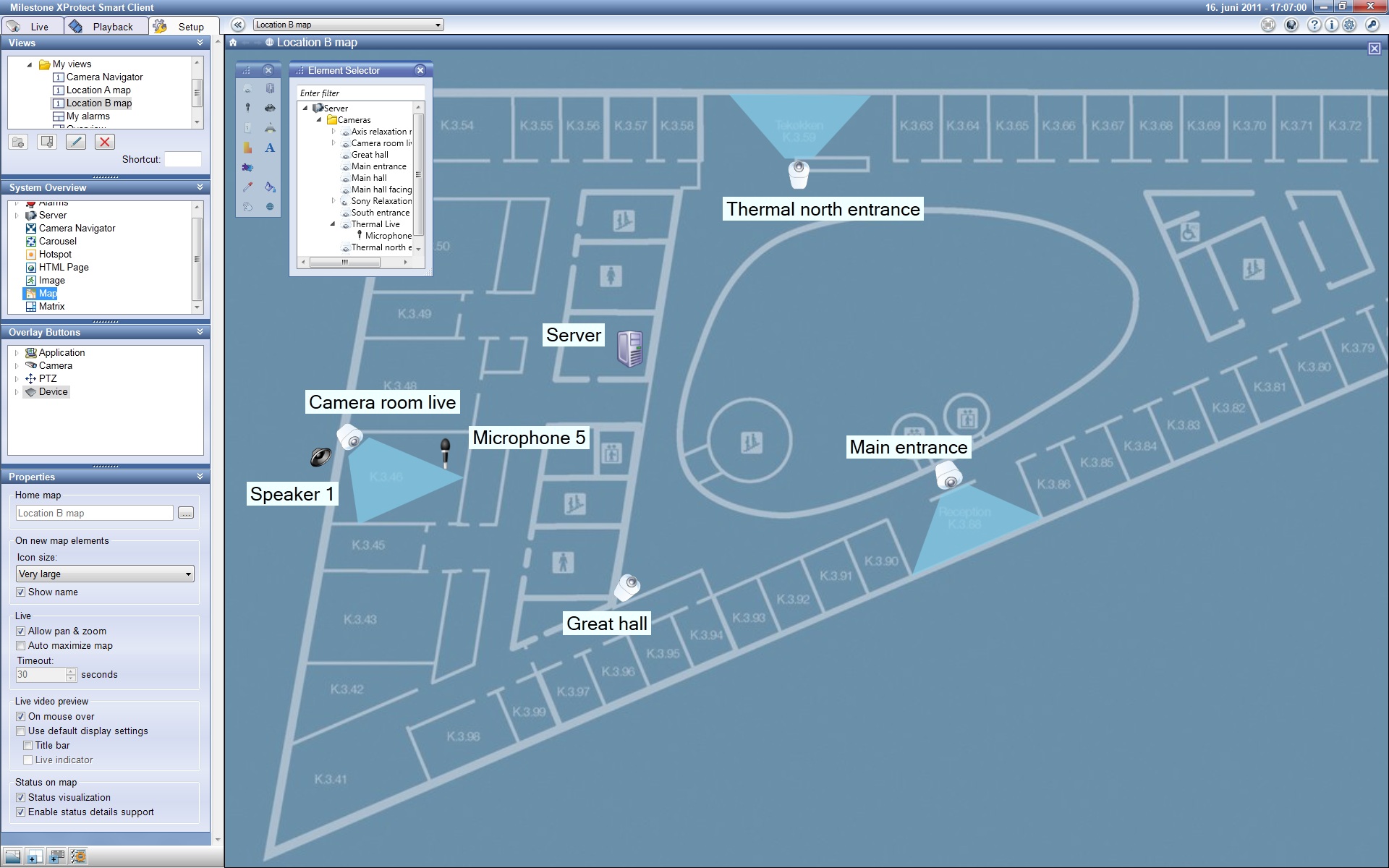Click the rename view pencil icon
The image size is (1389, 868).
click(x=76, y=142)
